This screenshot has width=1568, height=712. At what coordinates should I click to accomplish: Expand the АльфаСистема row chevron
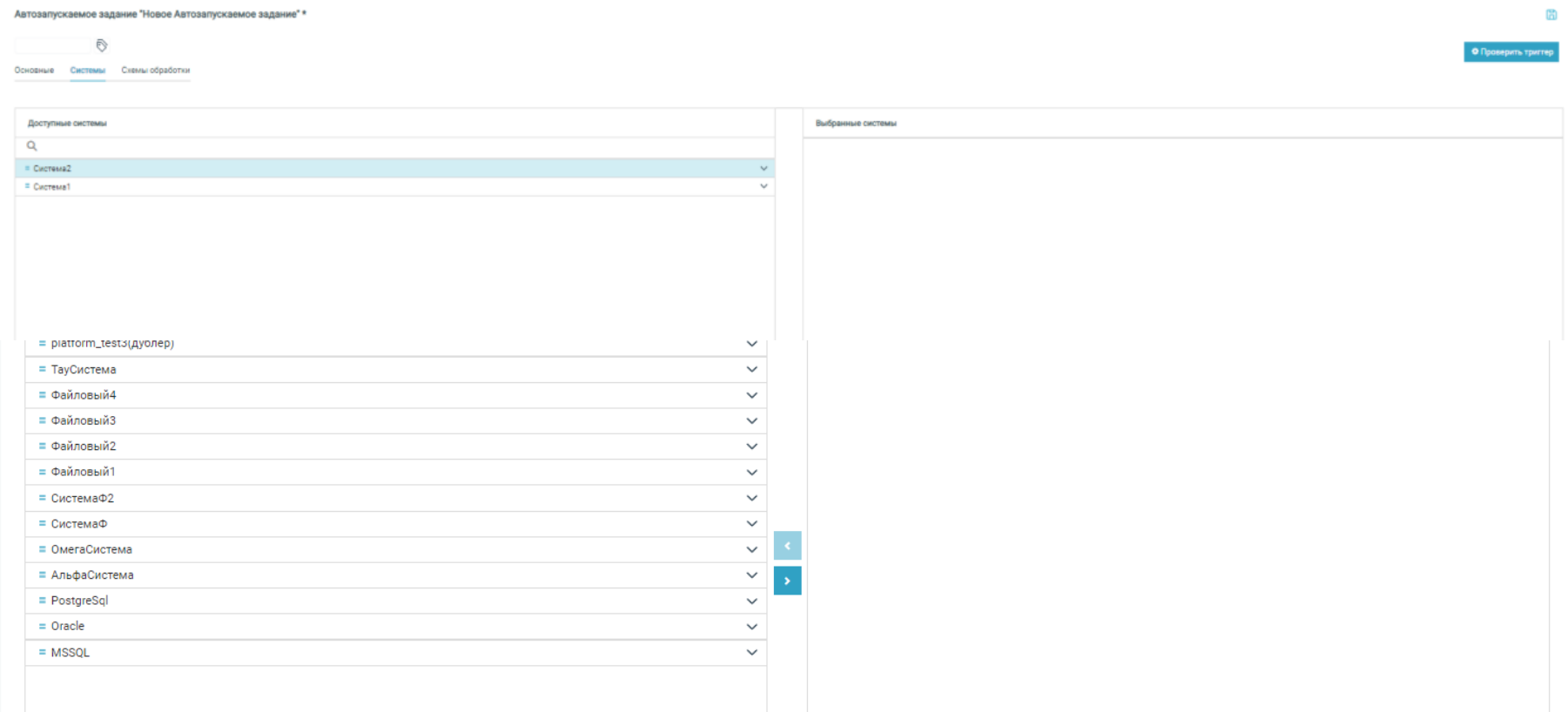tap(751, 575)
